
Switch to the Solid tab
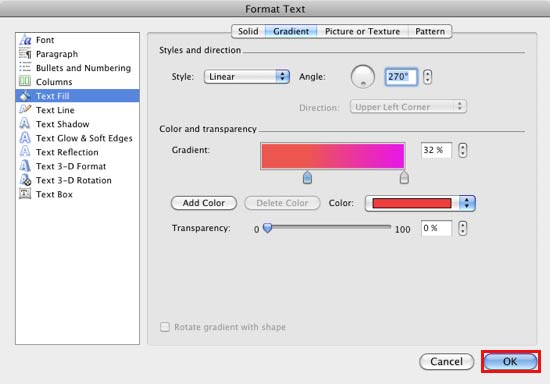pyautogui.click(x=248, y=31)
